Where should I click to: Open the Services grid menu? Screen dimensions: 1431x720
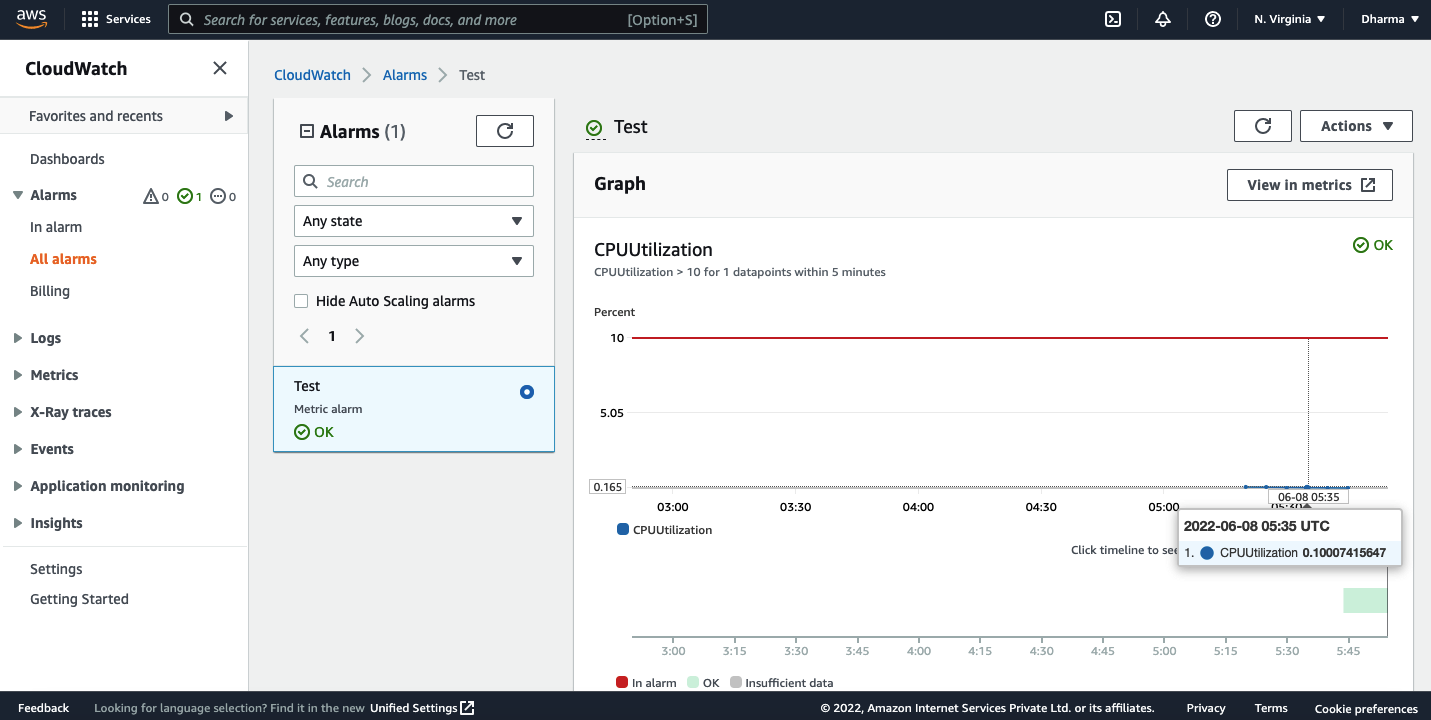(116, 19)
